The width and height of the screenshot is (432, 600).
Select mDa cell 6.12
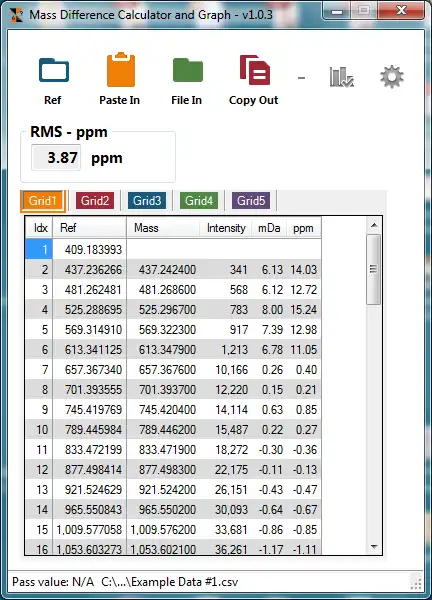pos(269,290)
